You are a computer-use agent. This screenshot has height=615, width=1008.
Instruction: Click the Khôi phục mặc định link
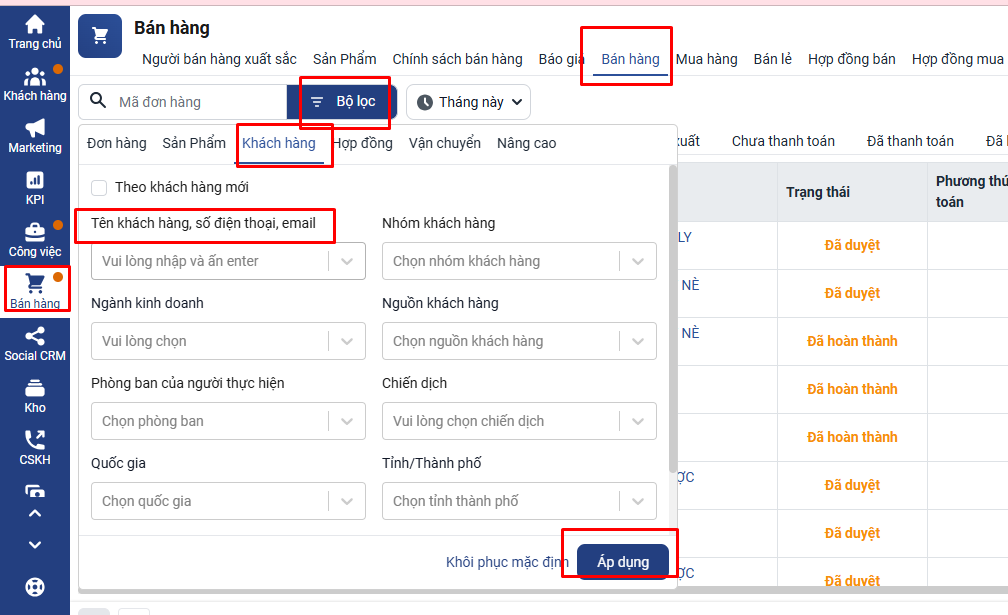(x=507, y=562)
